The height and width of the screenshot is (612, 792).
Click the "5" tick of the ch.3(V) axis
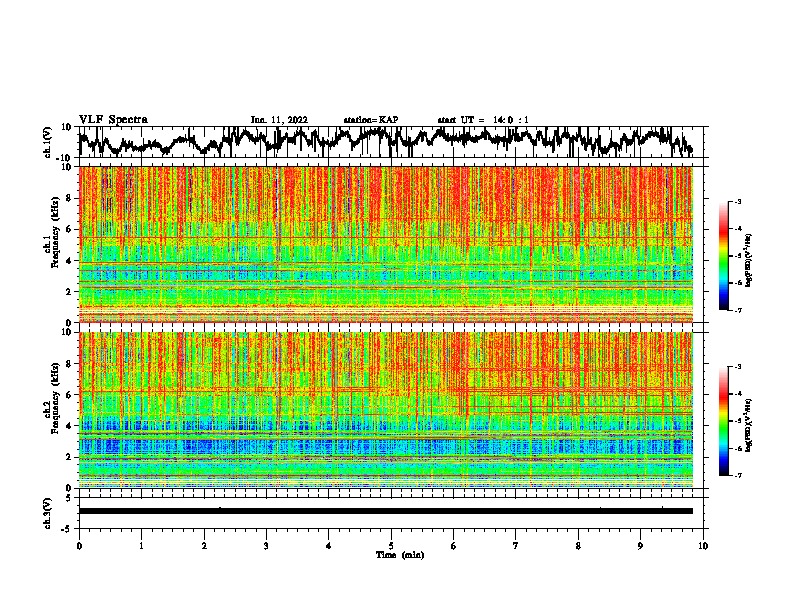click(69, 498)
